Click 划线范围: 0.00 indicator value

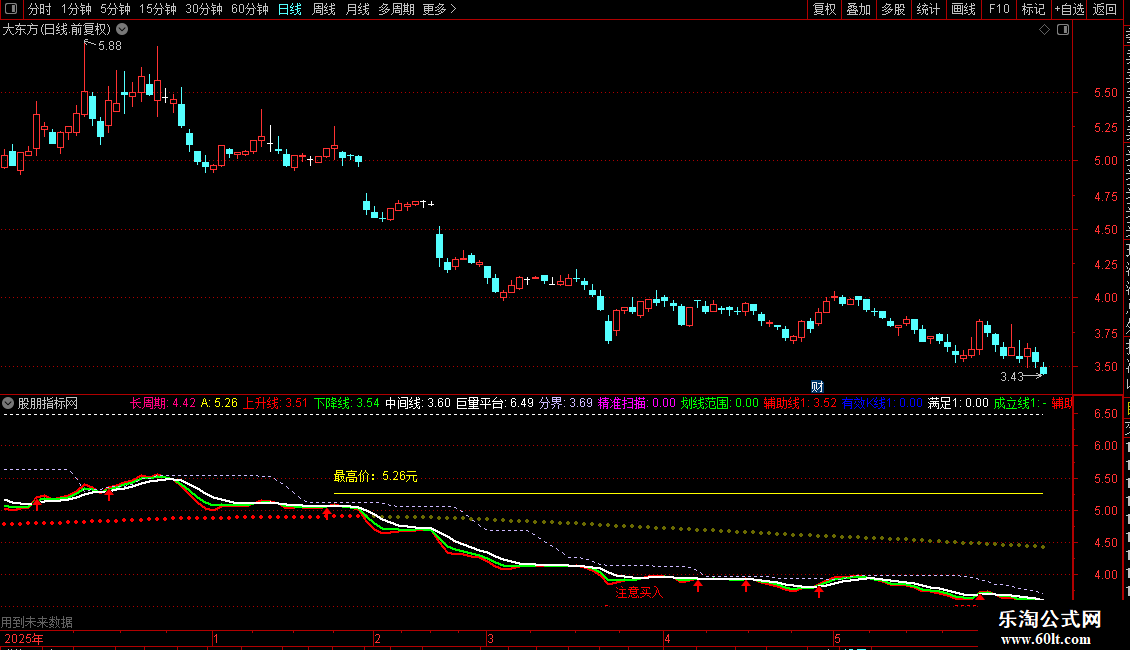pos(720,404)
